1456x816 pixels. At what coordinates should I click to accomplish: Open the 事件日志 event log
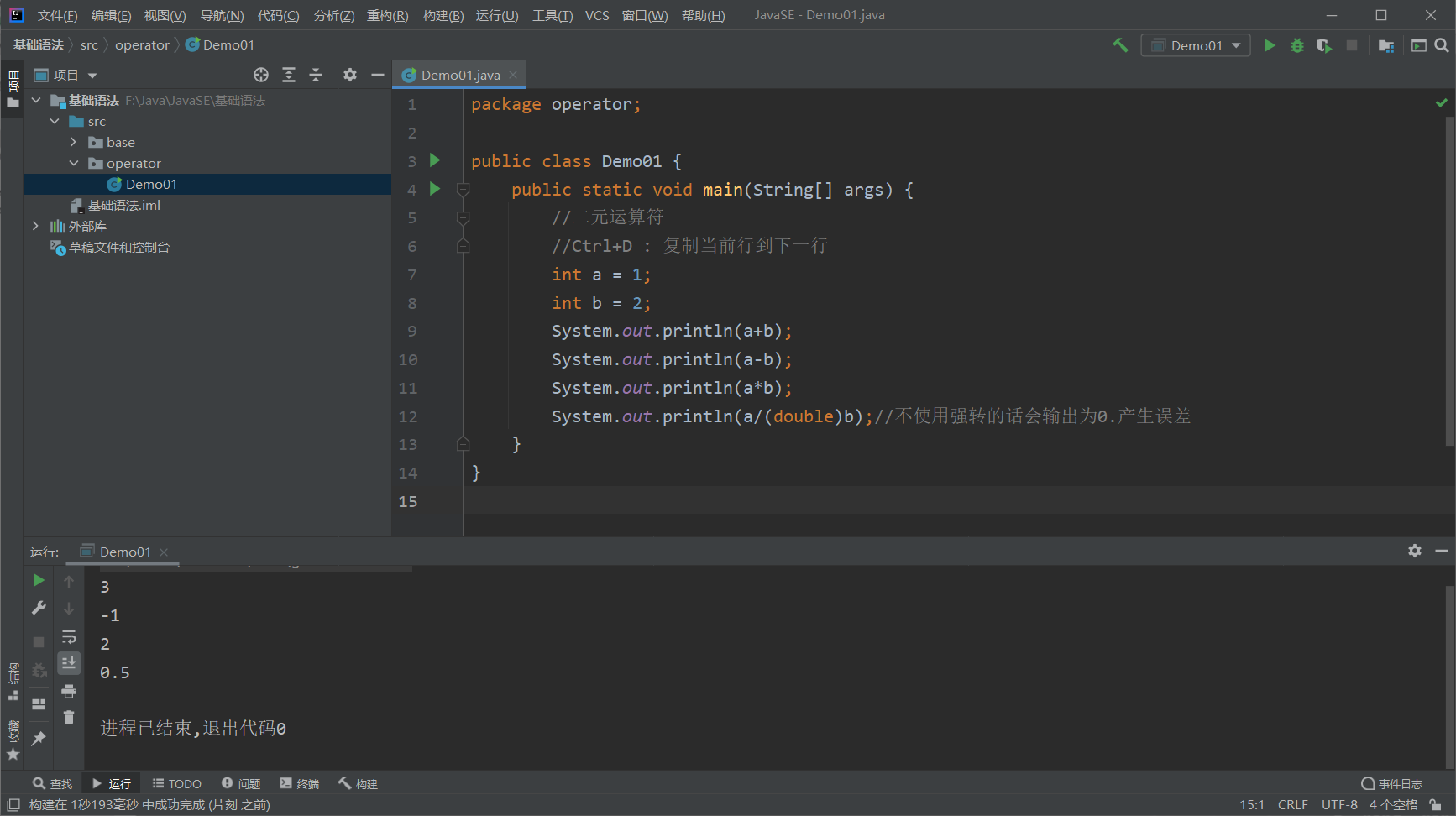pyautogui.click(x=1391, y=783)
